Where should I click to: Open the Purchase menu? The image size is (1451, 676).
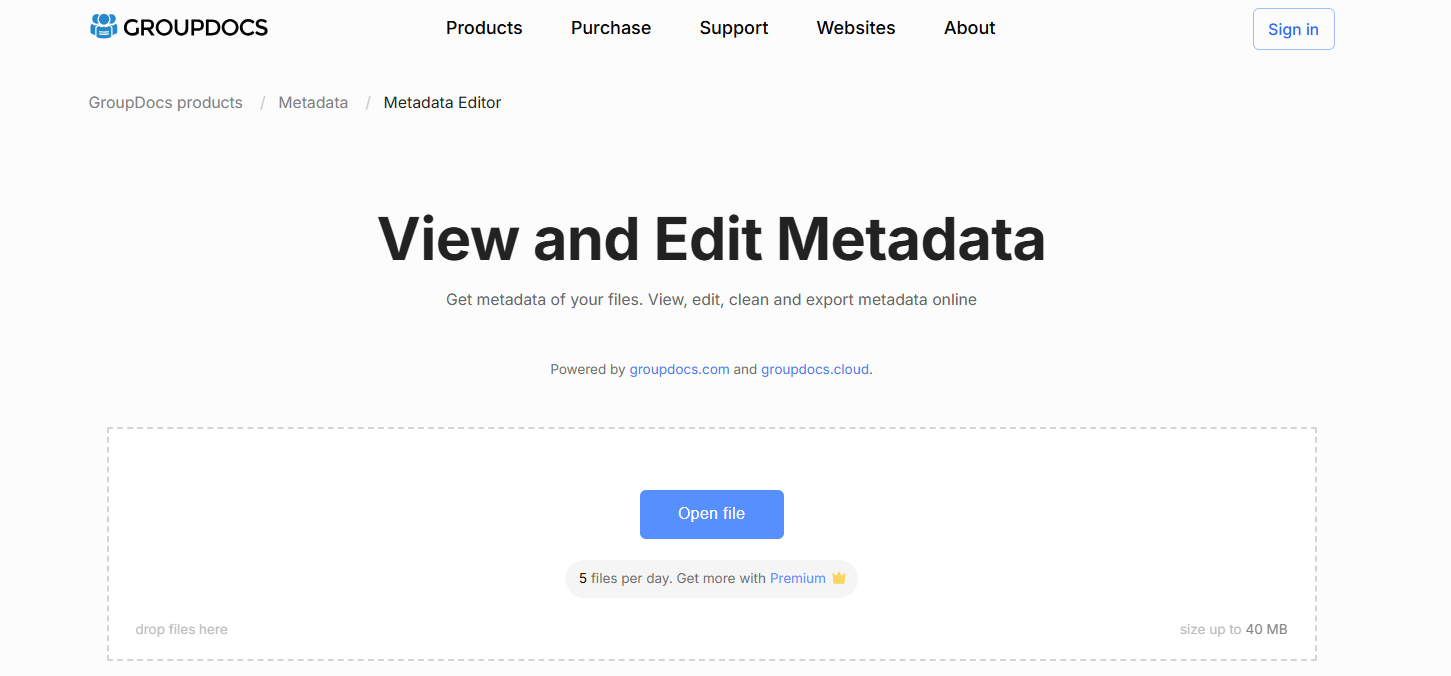(611, 28)
